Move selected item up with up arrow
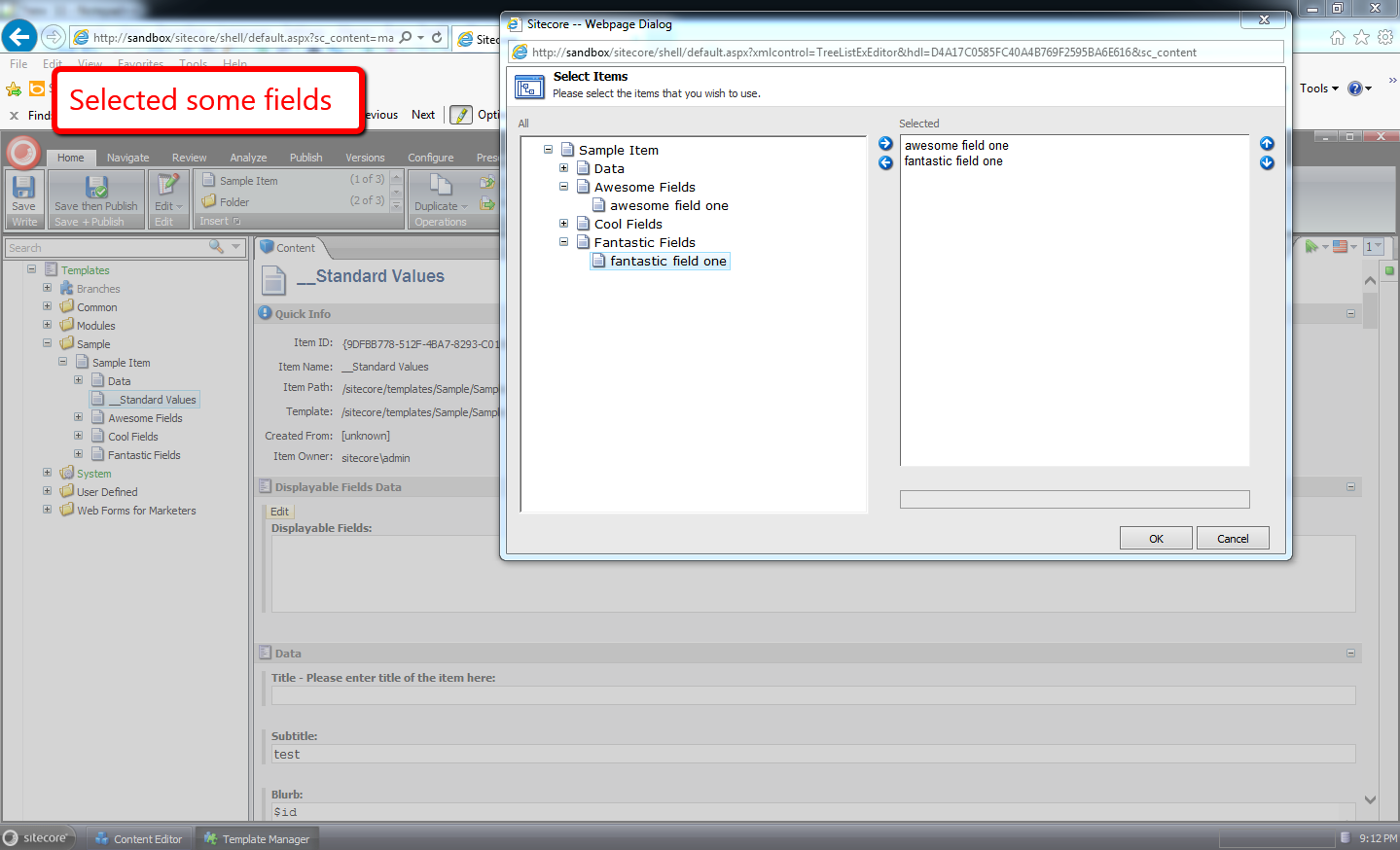The width and height of the screenshot is (1400, 850). [1267, 144]
